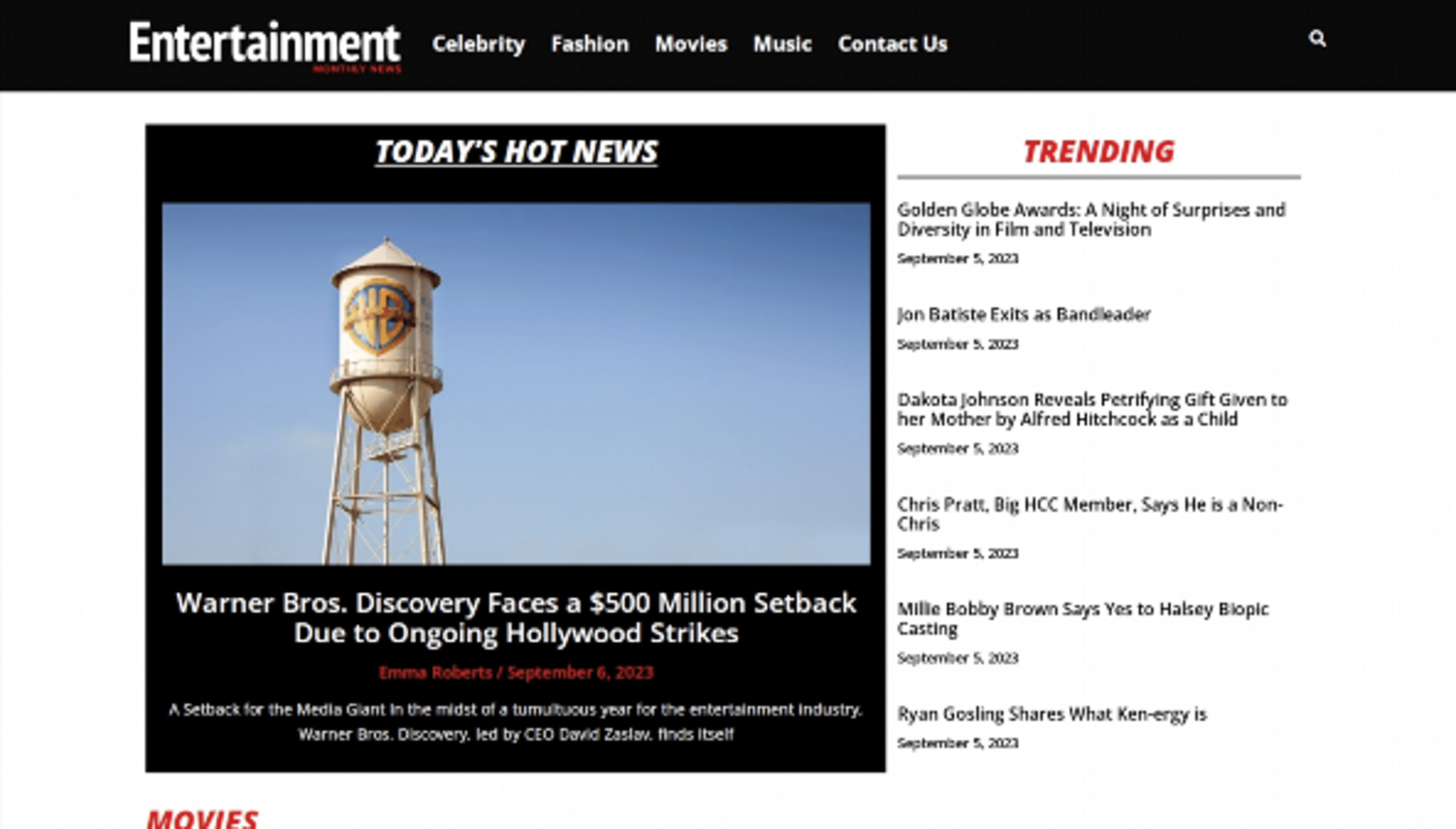1456x829 pixels.
Task: Open the Contact Us page
Action: [891, 44]
